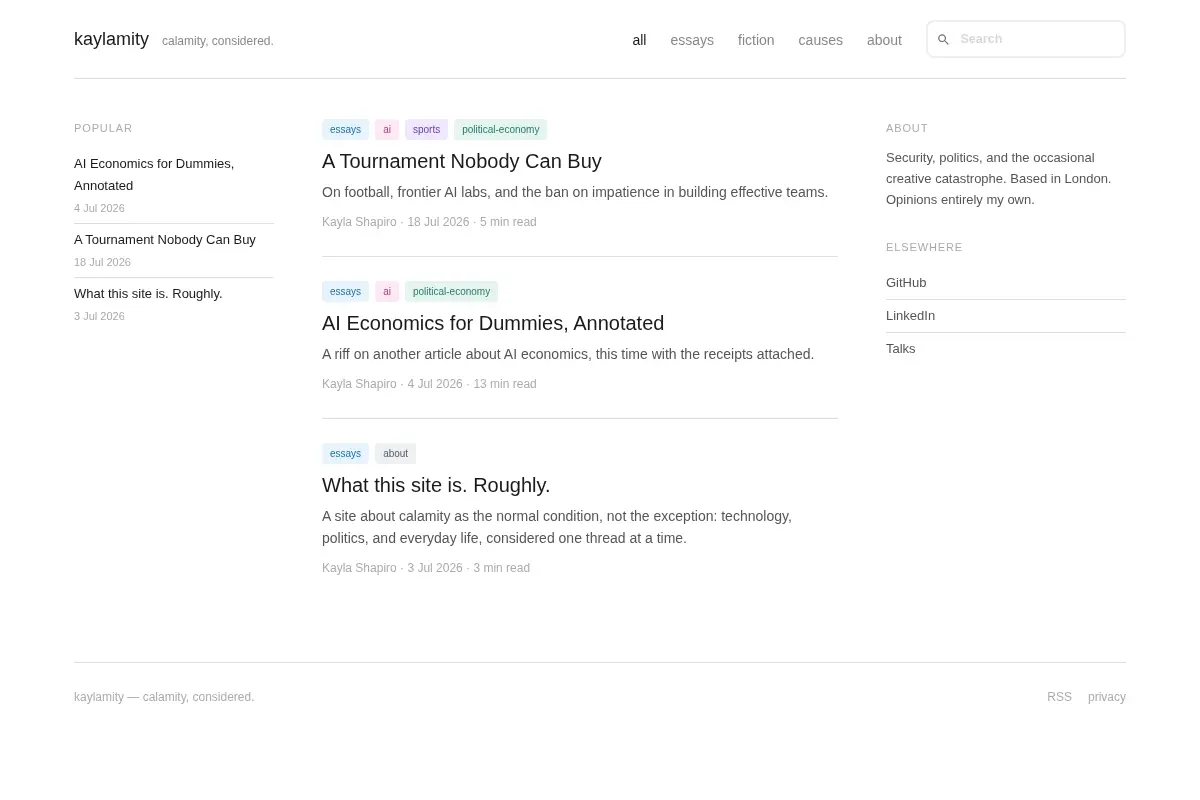Screen dimensions: 1200x800
Task: Open the LinkedIn profile link
Action: (910, 316)
